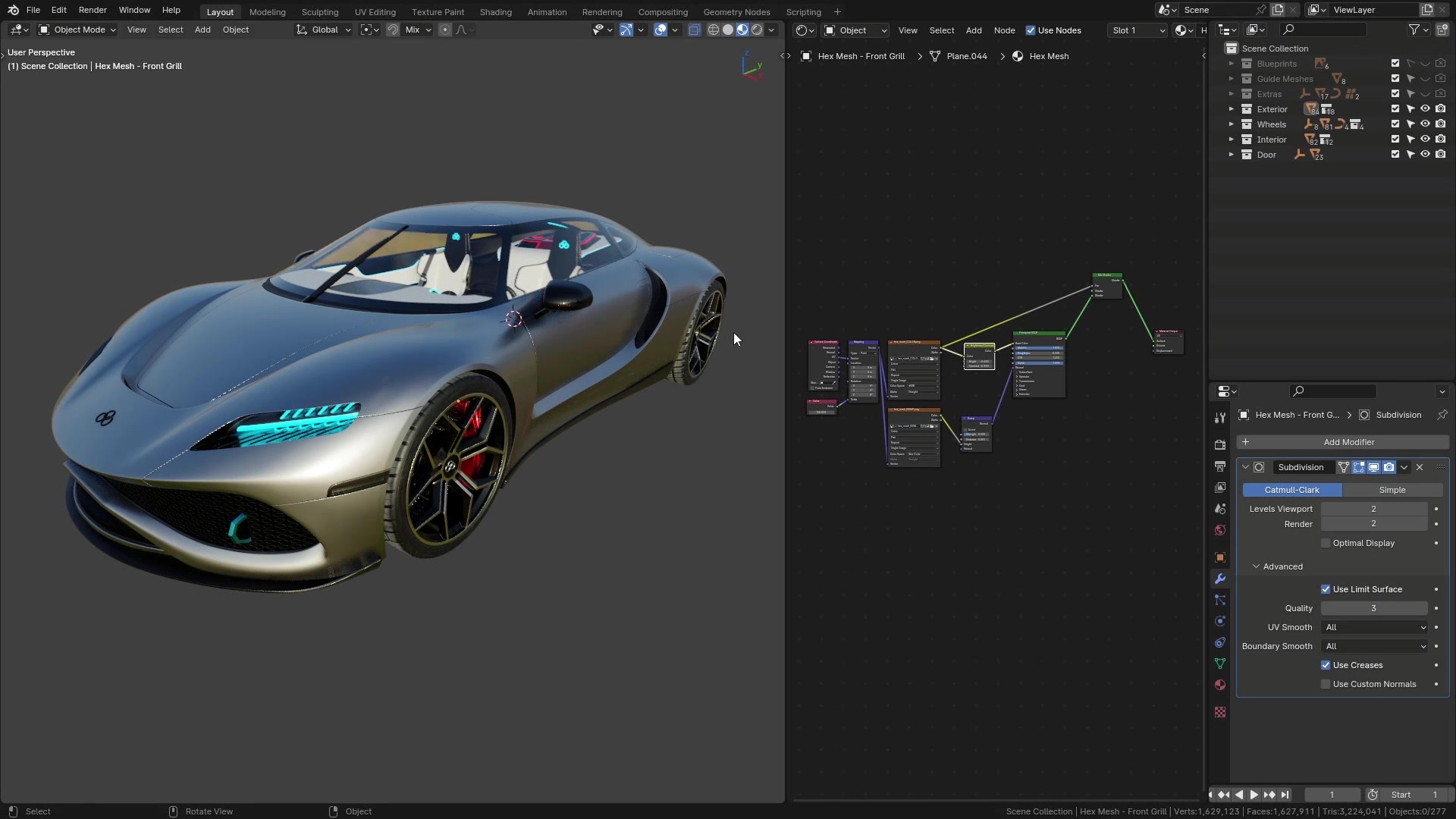Open the shader type Object dropdown
The height and width of the screenshot is (819, 1456).
click(856, 30)
